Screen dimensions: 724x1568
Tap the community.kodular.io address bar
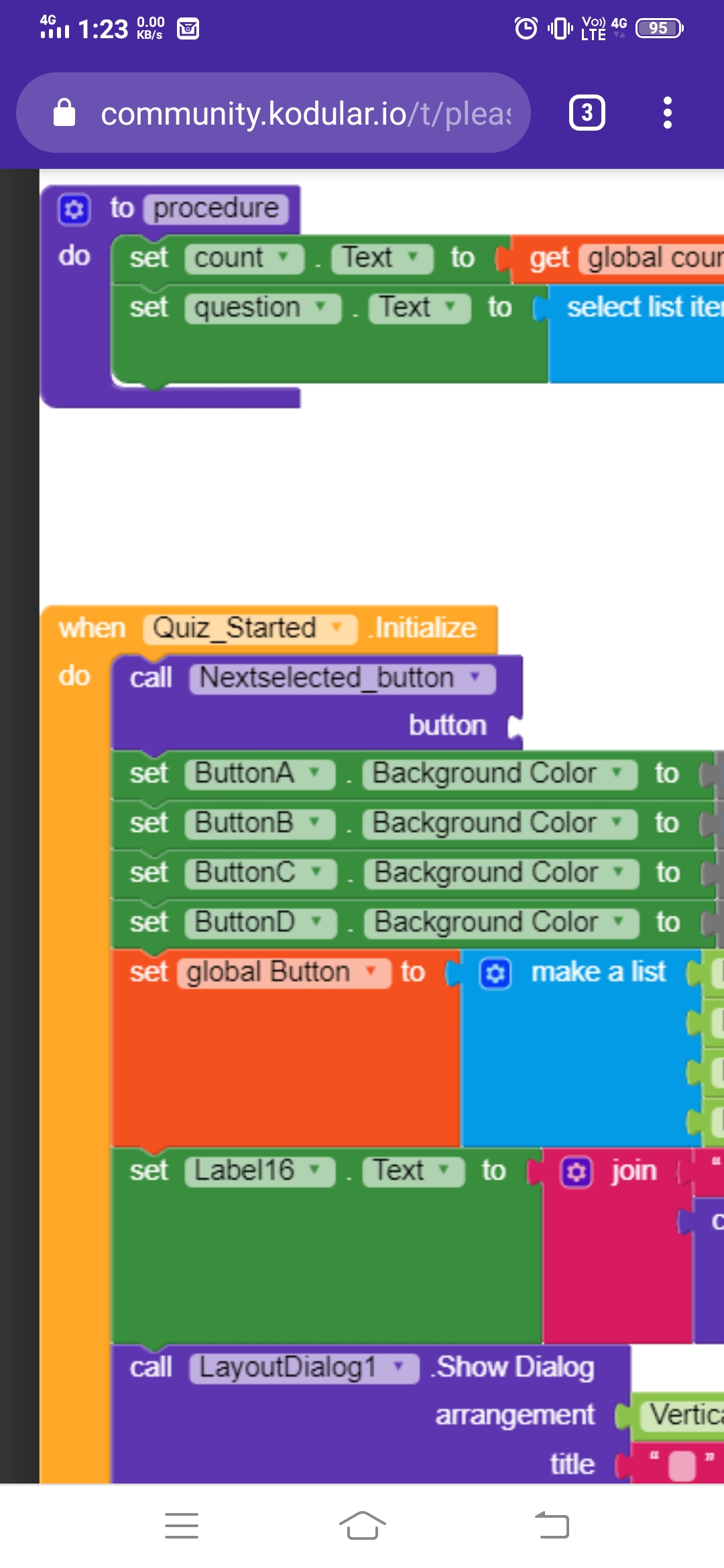coord(274,113)
